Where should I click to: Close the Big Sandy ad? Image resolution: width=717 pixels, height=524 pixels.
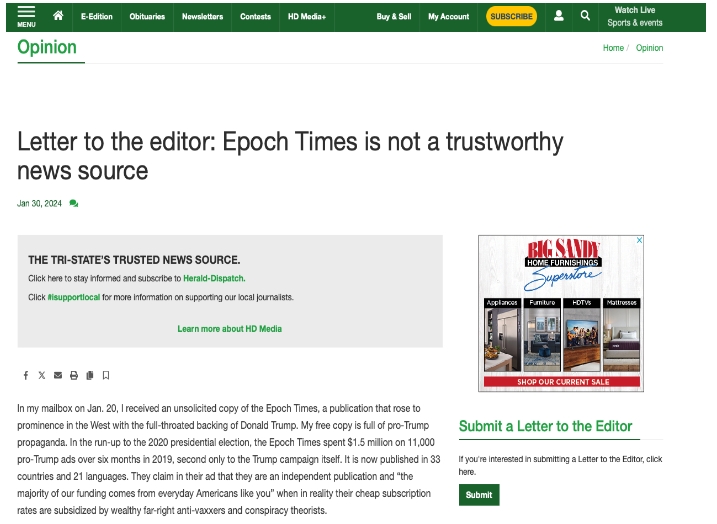(639, 240)
